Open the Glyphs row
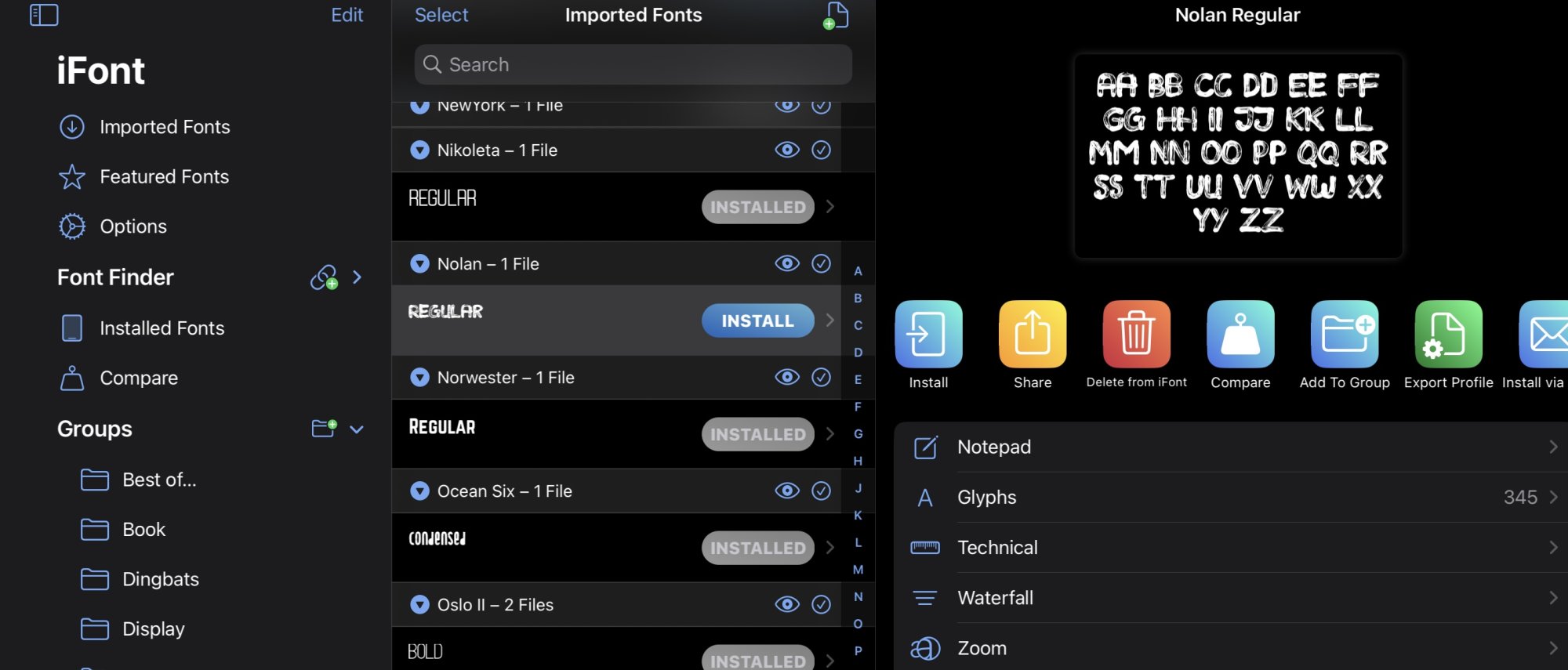The image size is (1568, 670). click(1231, 497)
